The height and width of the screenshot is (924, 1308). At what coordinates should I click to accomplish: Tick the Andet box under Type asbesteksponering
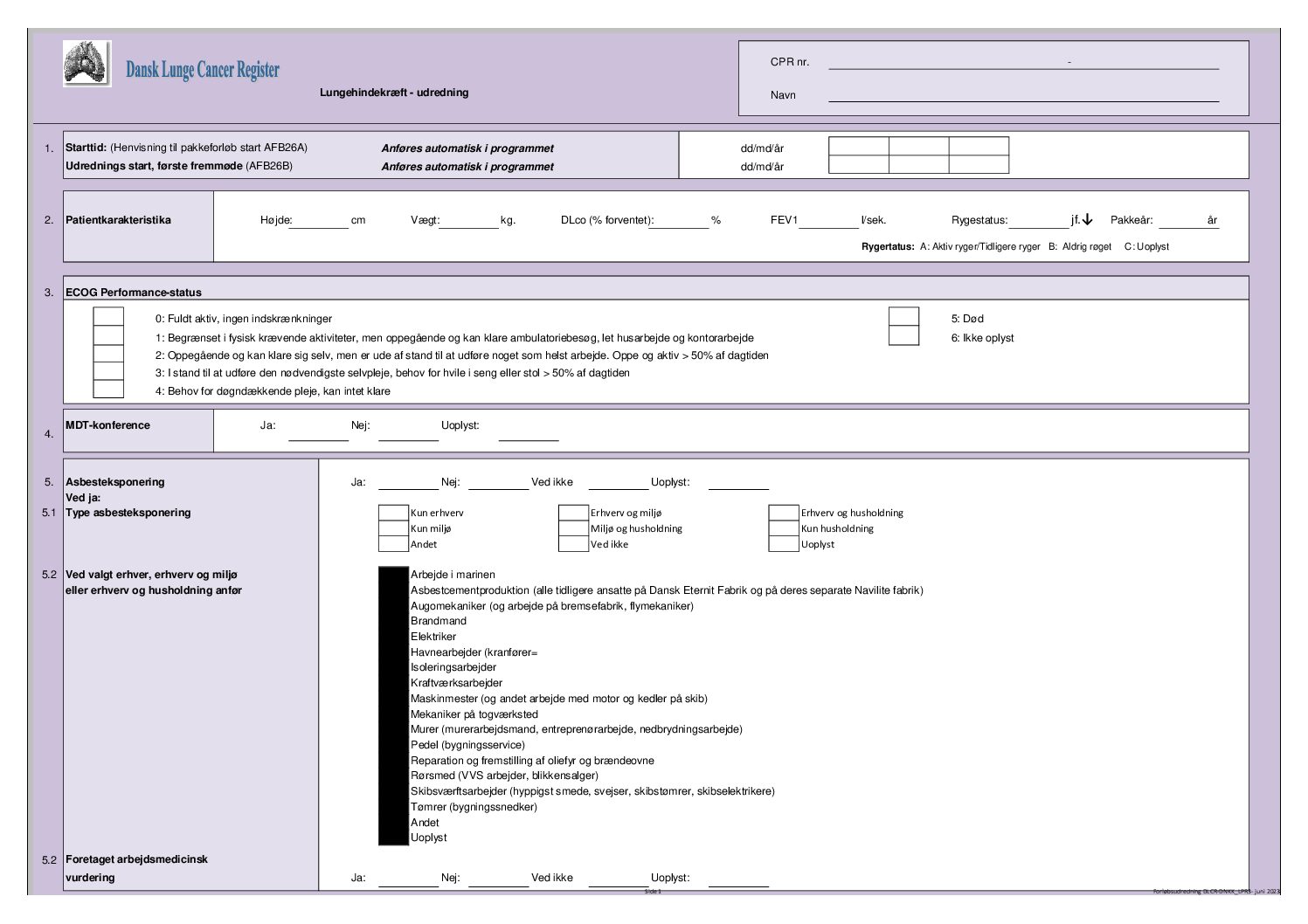[x=393, y=544]
